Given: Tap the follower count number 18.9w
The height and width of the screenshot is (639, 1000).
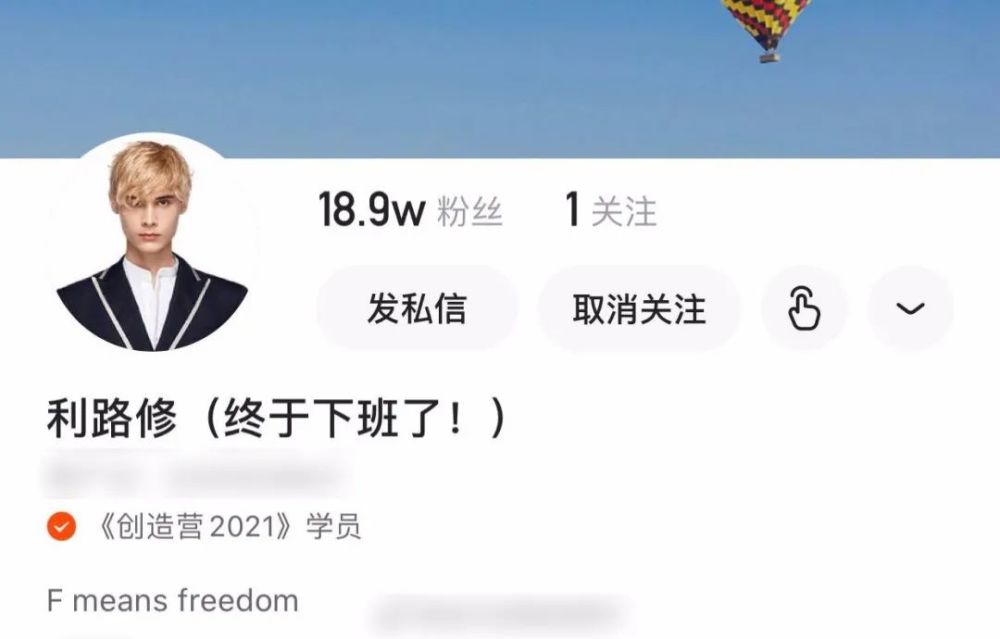Looking at the screenshot, I should 372,210.
